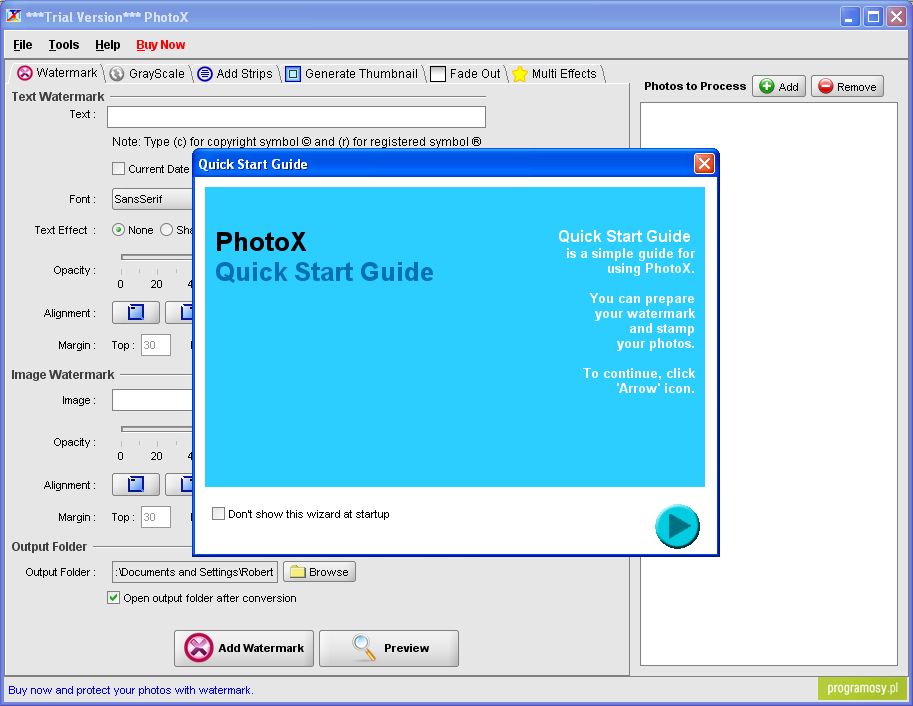The image size is (913, 706).
Task: Switch to the GrayScale tab
Action: tap(148, 73)
